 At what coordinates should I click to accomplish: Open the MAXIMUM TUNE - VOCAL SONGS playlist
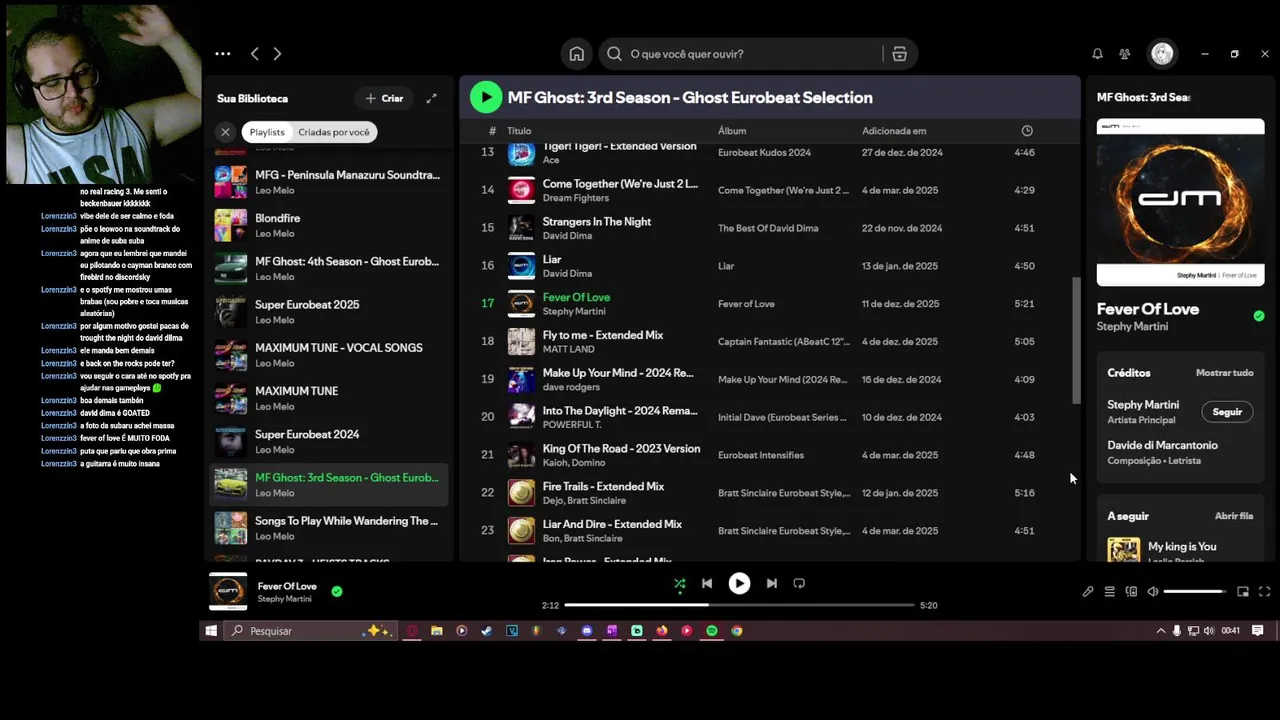pos(330,355)
